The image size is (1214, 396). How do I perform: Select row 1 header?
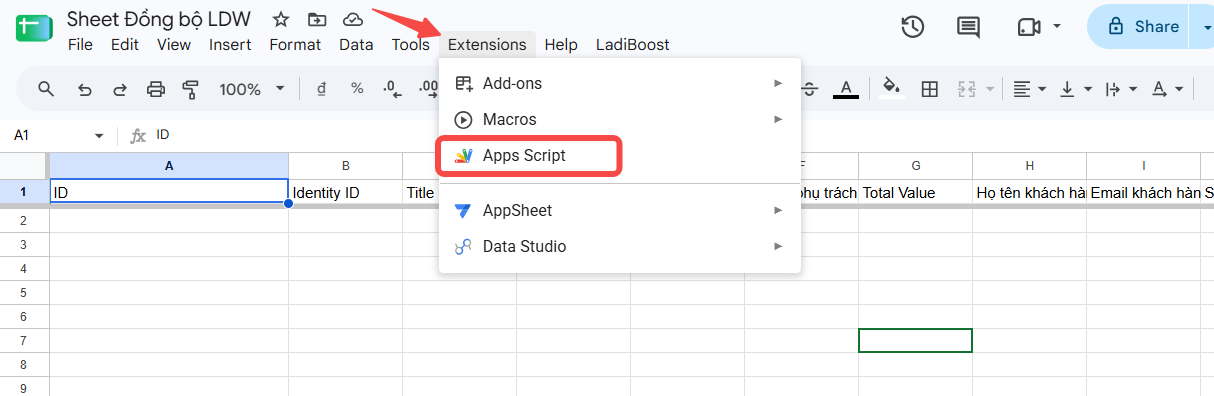(24, 192)
